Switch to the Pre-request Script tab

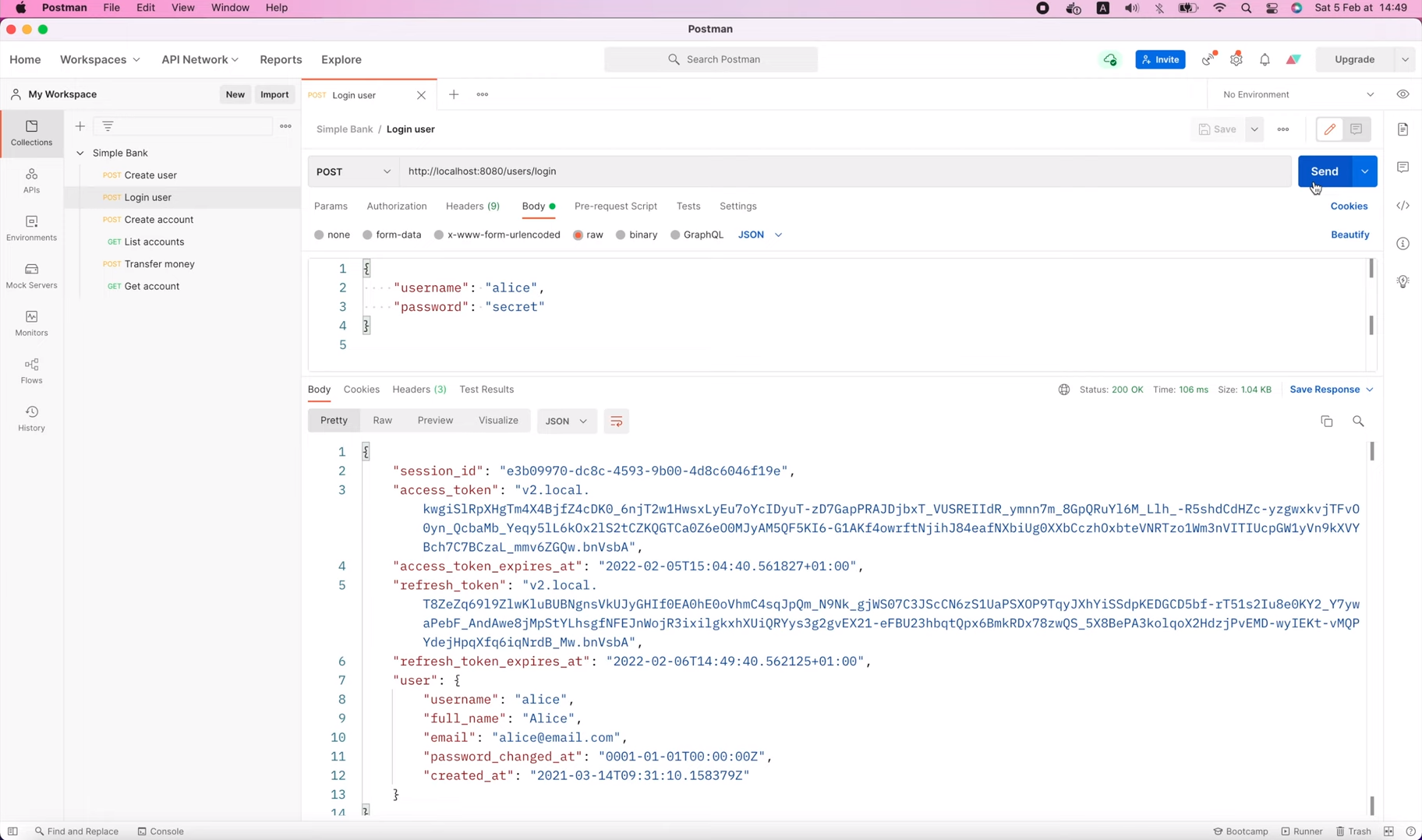[616, 206]
